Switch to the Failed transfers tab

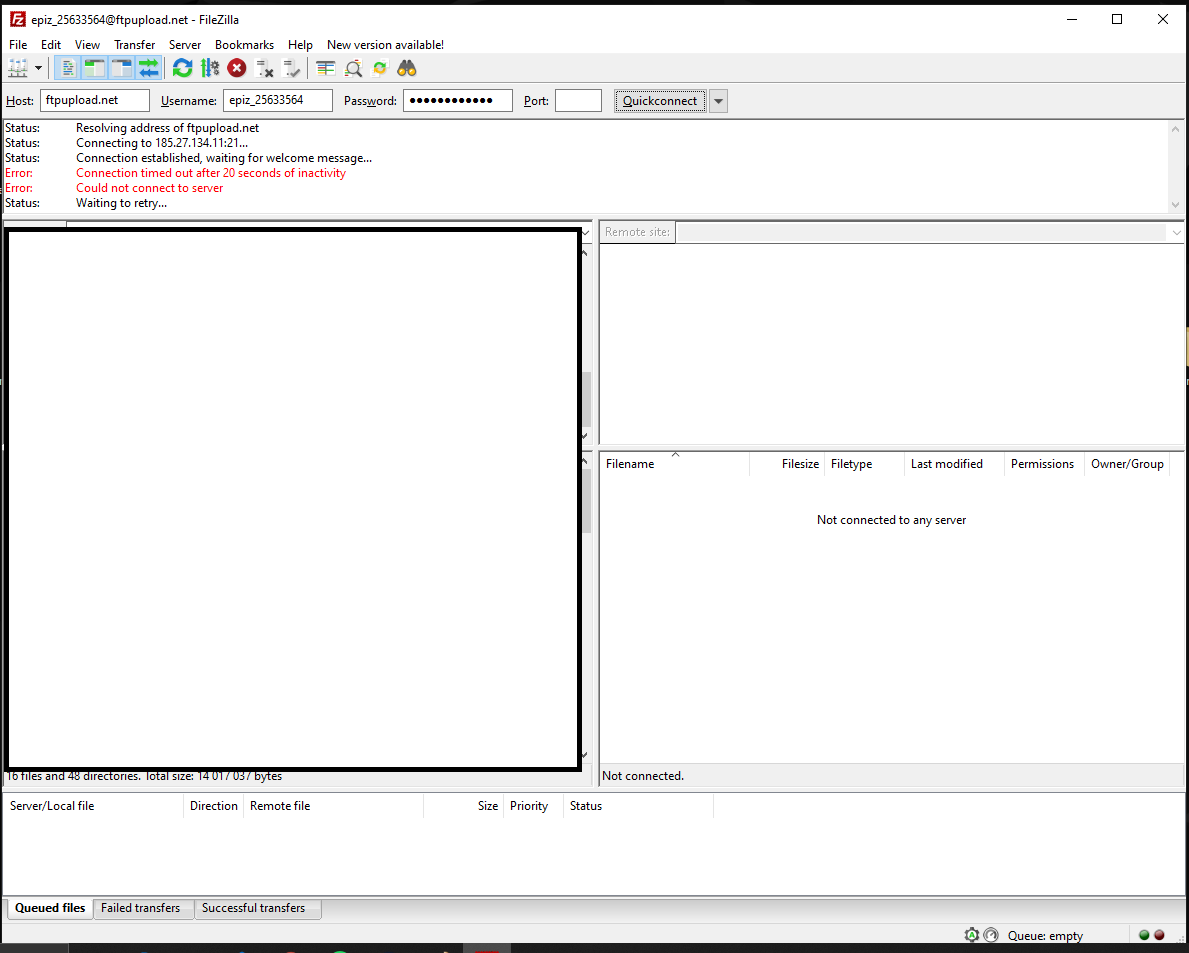pyautogui.click(x=140, y=908)
